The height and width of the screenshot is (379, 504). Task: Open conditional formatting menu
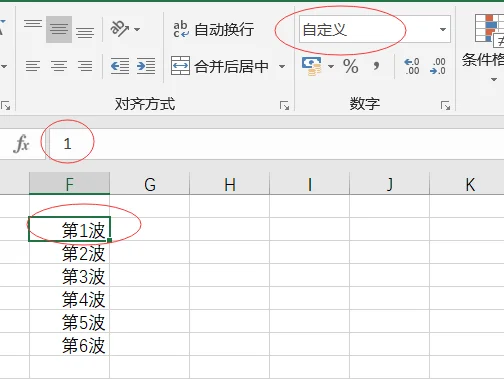click(x=483, y=47)
